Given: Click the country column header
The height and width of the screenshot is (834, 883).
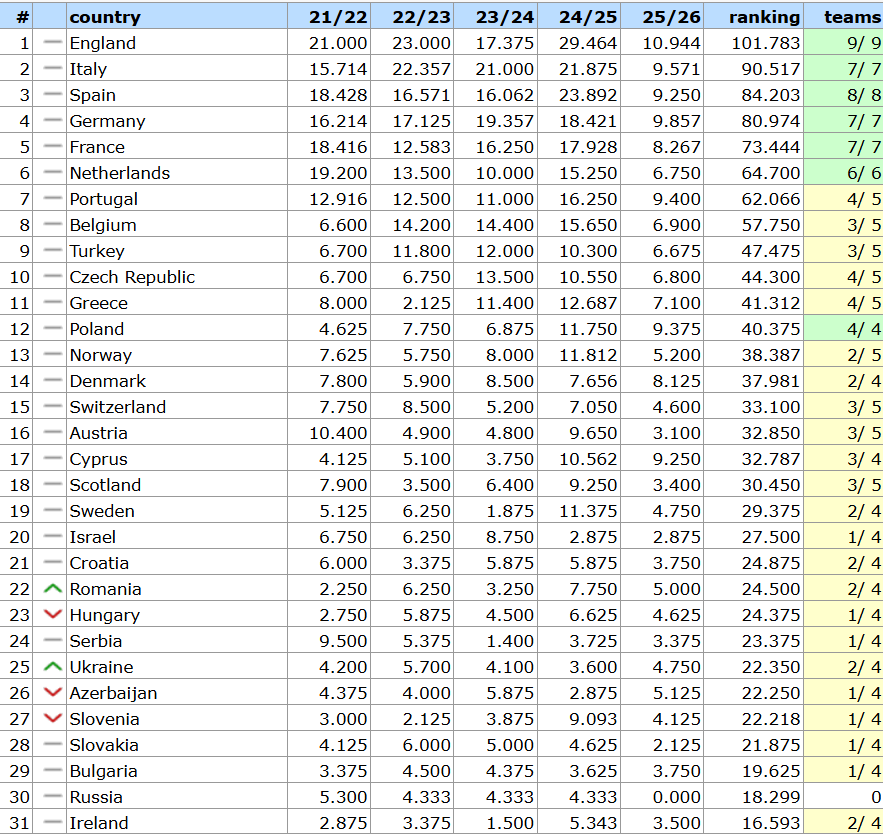Looking at the screenshot, I should (x=105, y=17).
